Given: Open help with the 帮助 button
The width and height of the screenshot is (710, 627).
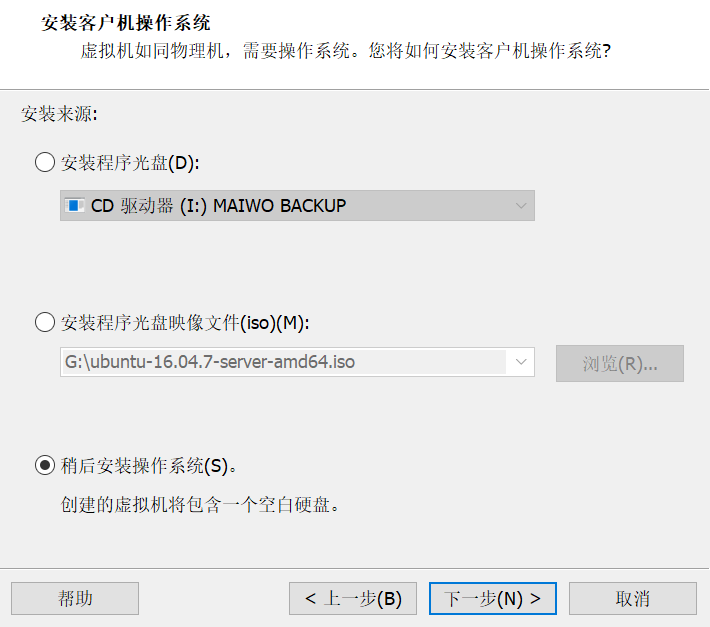Looking at the screenshot, I should tap(75, 598).
